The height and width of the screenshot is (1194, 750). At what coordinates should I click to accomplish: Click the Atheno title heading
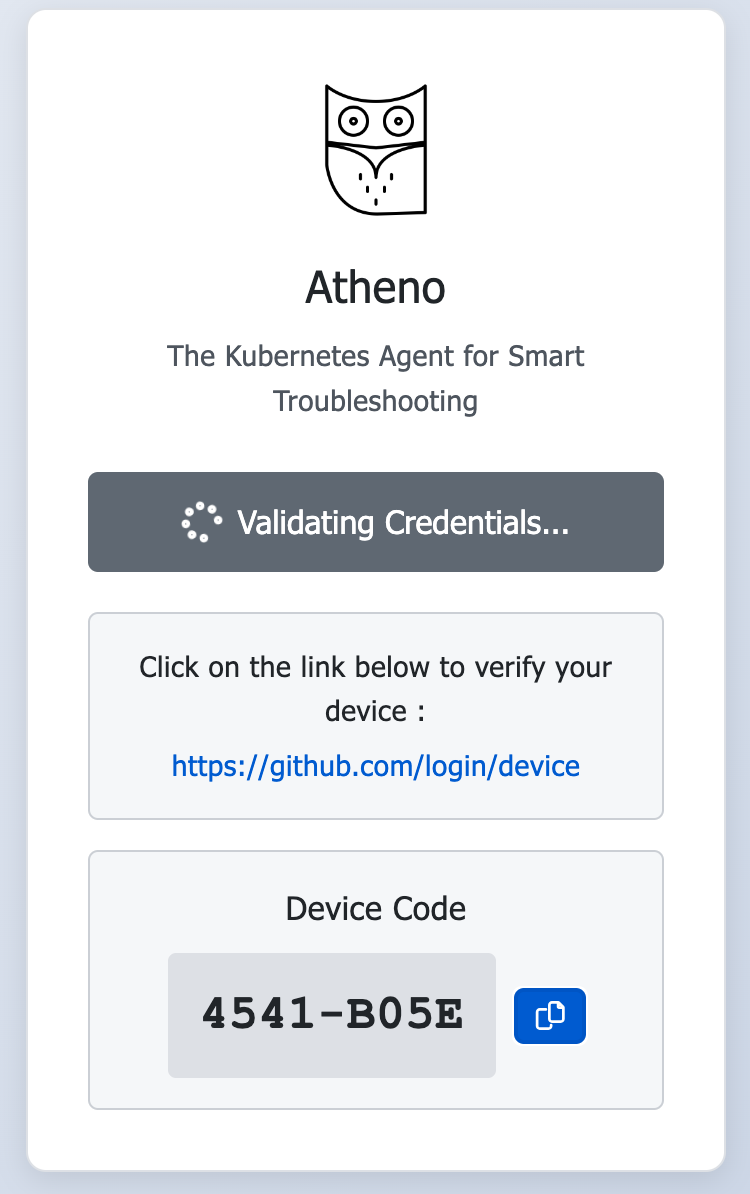point(375,288)
